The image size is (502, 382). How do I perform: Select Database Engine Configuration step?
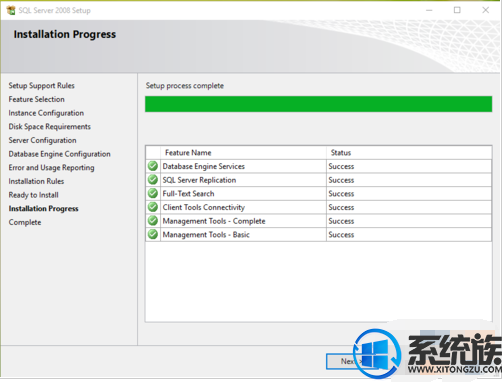(x=60, y=154)
